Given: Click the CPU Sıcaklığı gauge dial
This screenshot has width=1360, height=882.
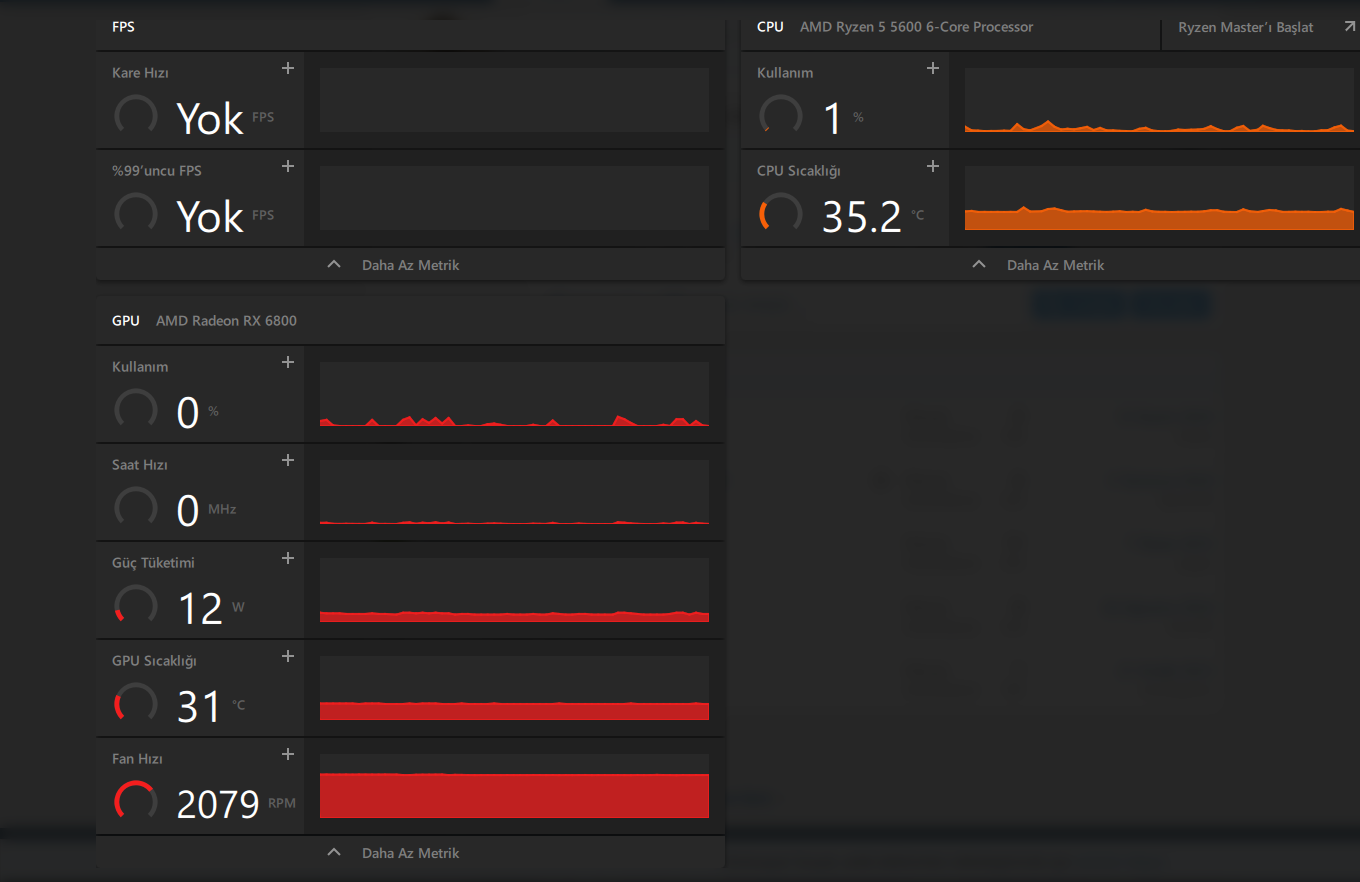Looking at the screenshot, I should pos(781,214).
